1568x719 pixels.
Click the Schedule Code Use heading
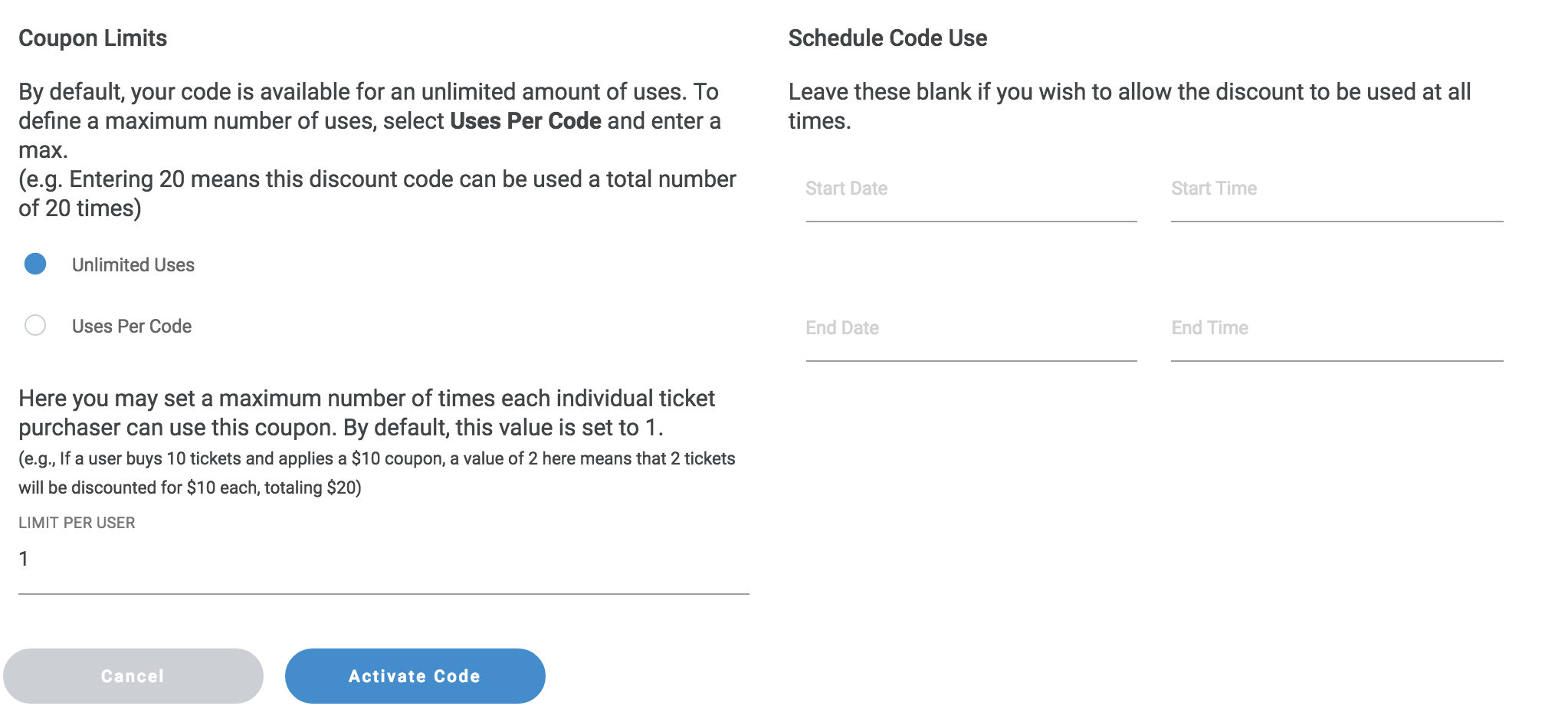point(887,38)
